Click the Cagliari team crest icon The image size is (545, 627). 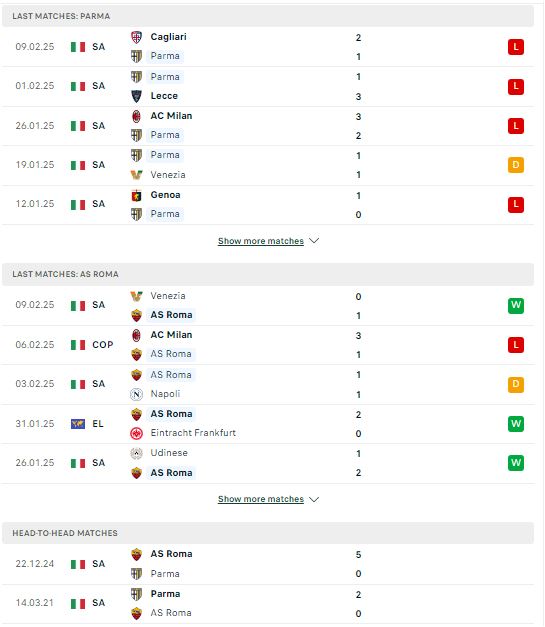coord(136,37)
